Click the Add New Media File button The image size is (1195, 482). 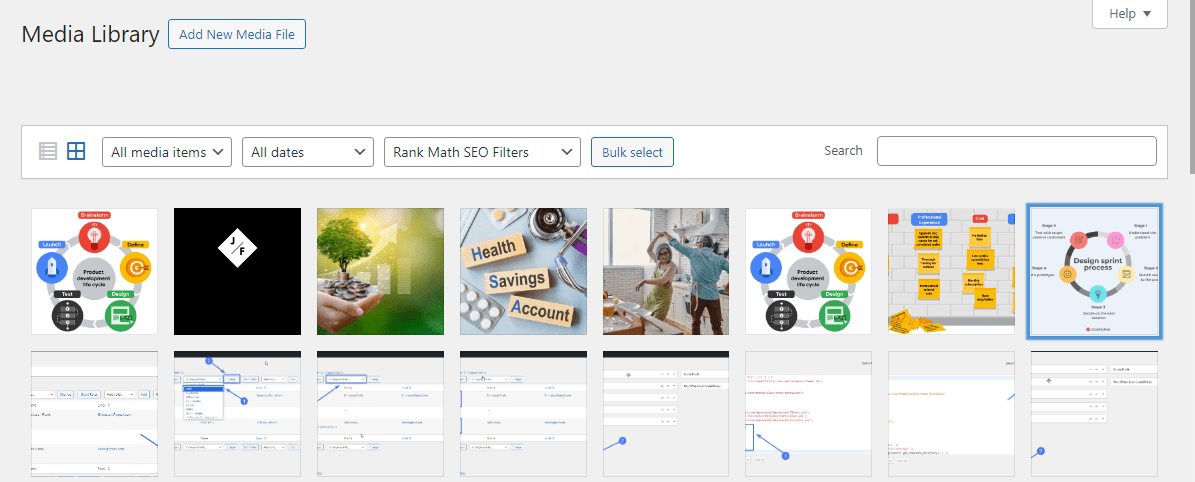(237, 34)
